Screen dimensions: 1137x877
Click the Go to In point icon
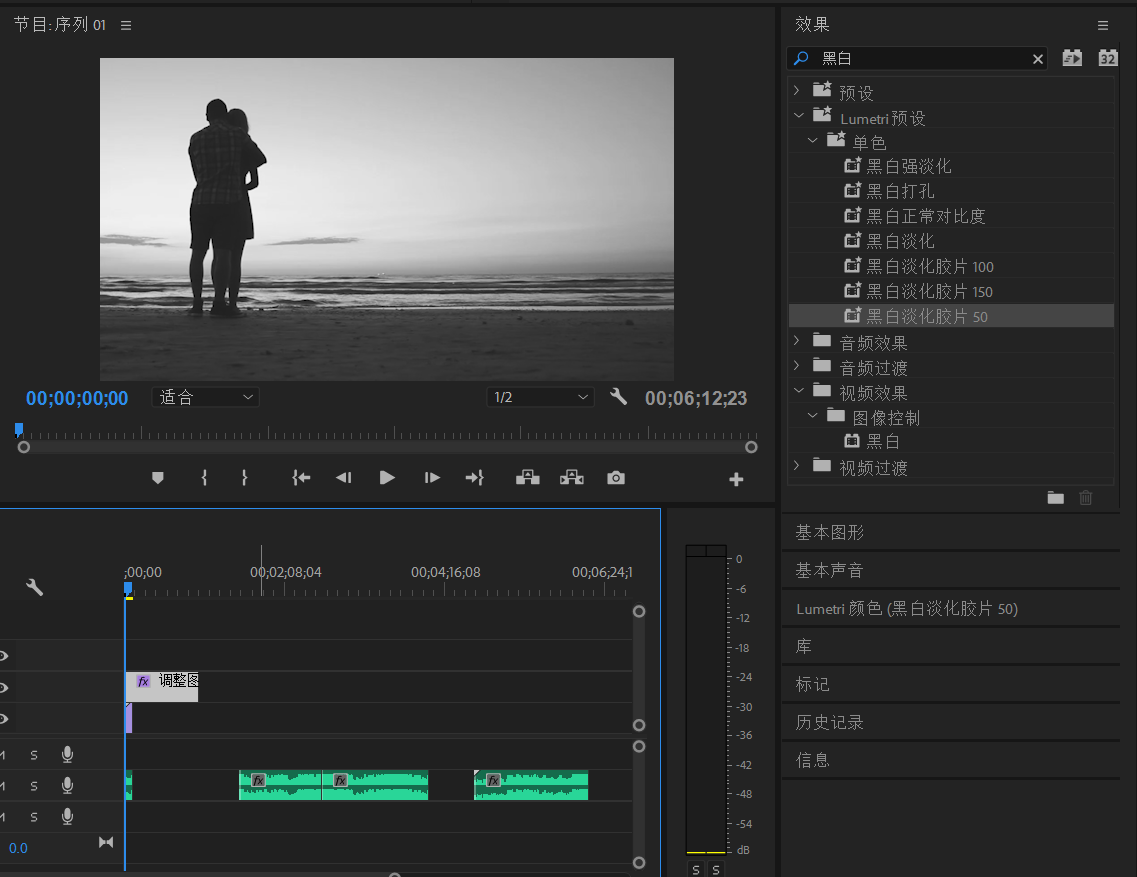301,478
